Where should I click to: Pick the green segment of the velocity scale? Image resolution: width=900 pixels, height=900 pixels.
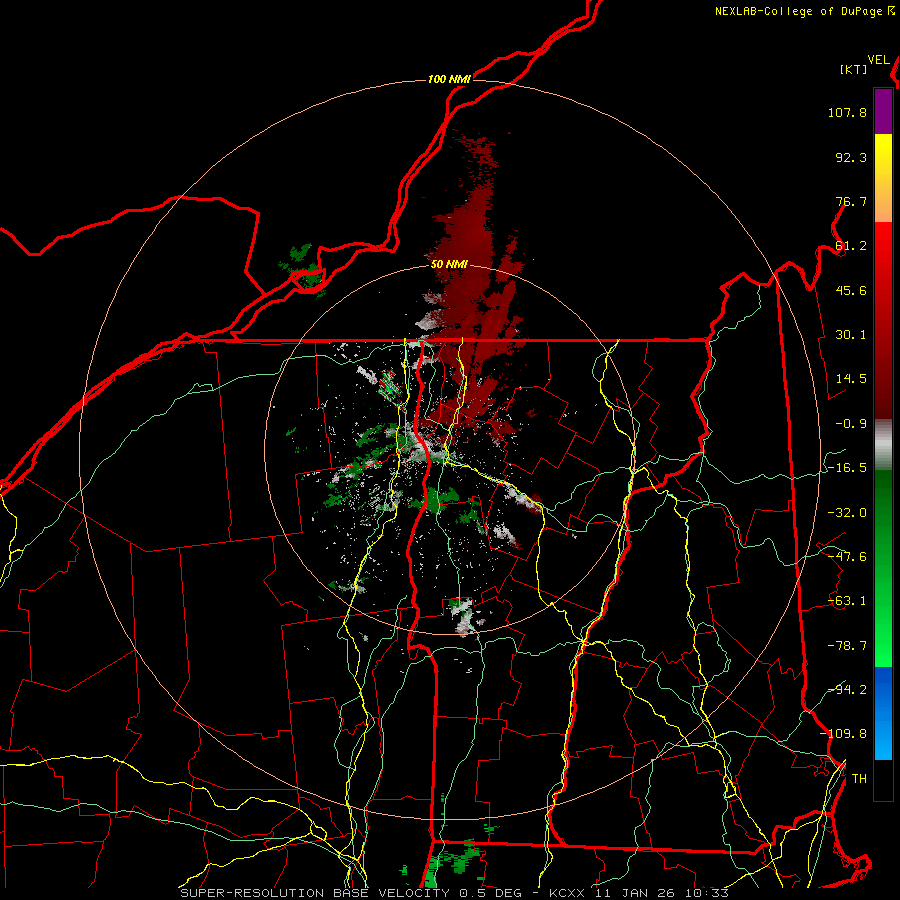point(883,568)
